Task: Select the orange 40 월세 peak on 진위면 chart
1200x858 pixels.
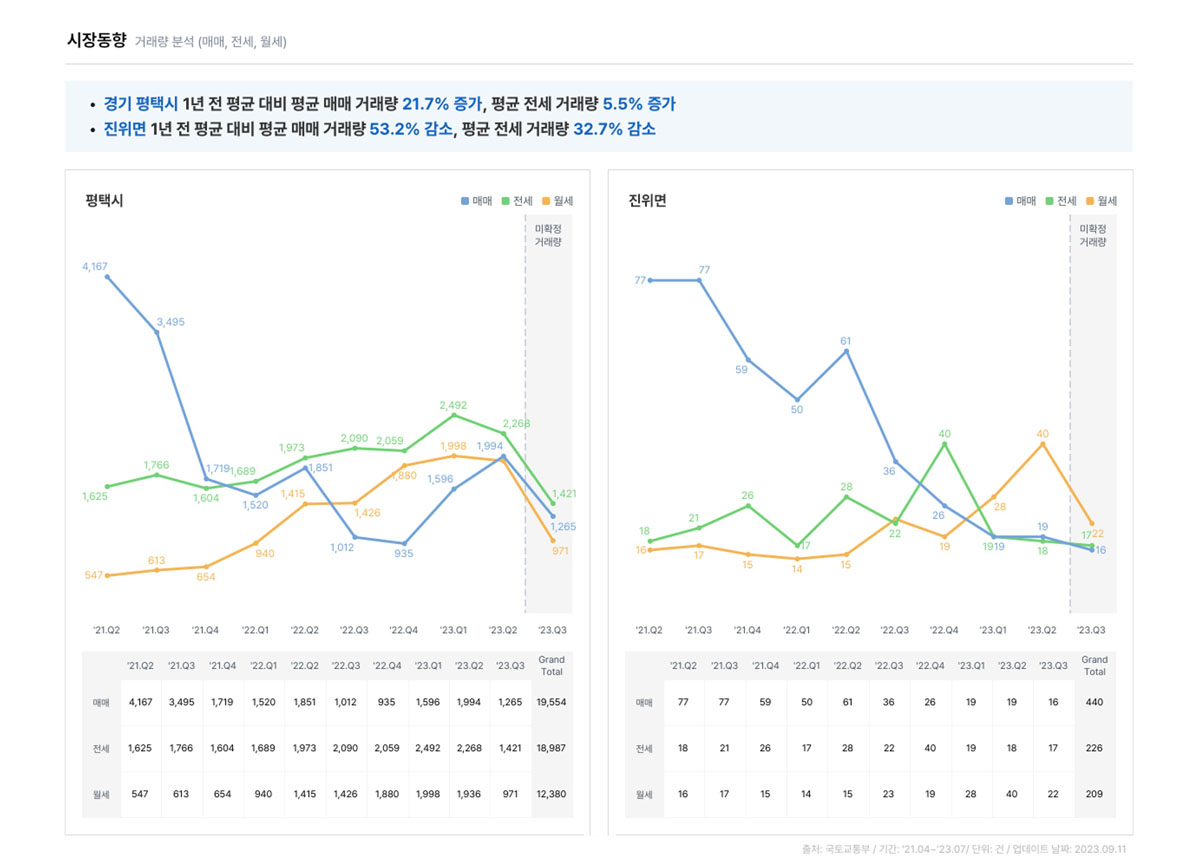Action: point(1043,443)
